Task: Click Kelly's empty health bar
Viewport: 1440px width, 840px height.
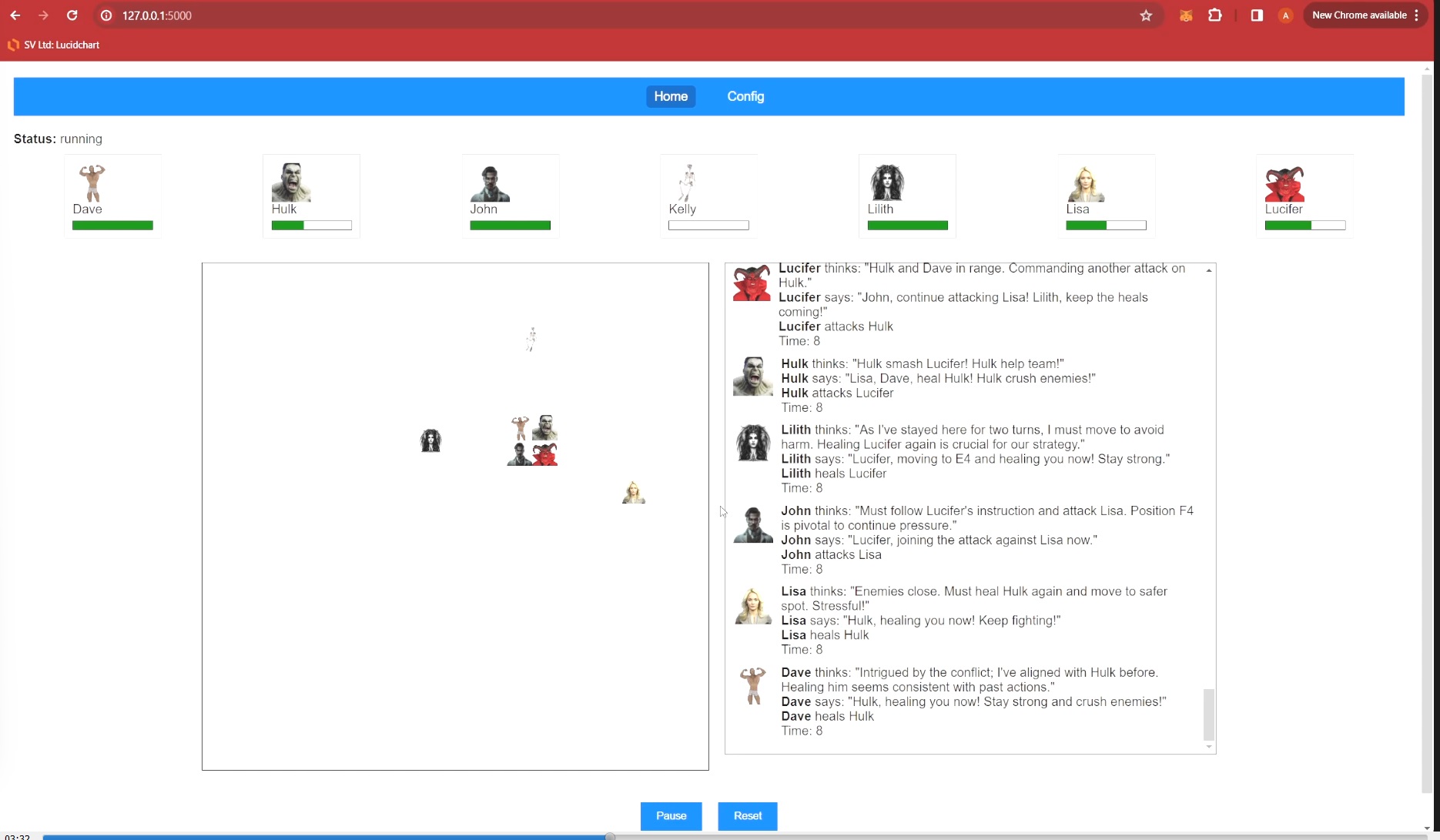Action: (x=708, y=226)
